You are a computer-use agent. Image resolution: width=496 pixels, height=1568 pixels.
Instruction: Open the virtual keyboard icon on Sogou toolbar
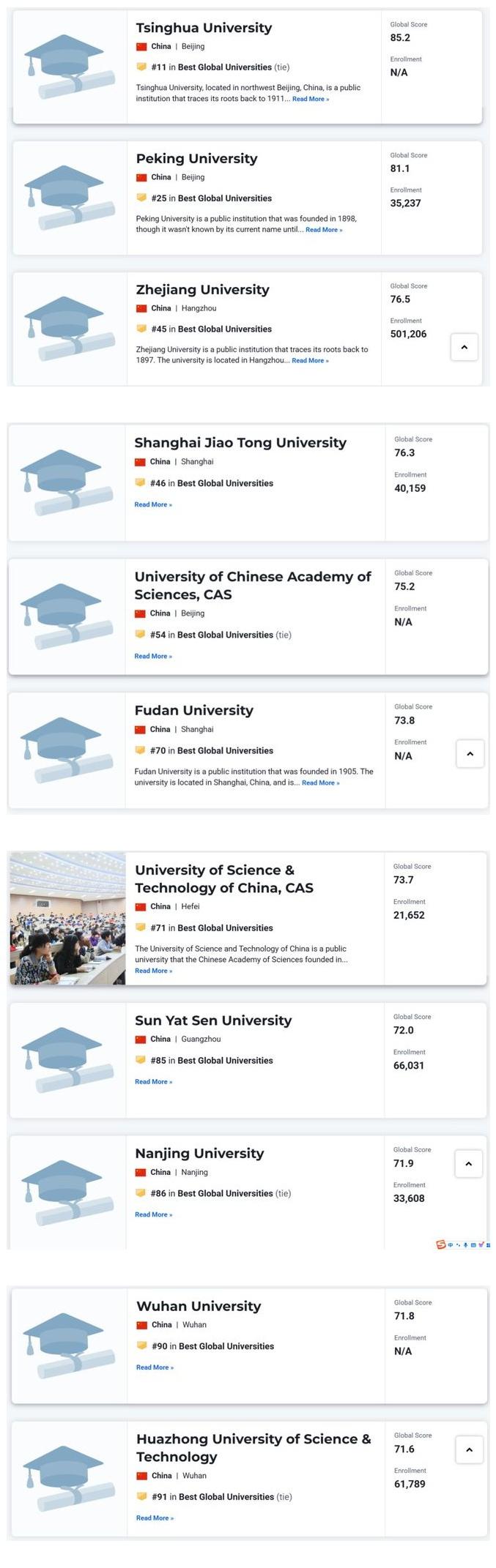click(x=473, y=1244)
